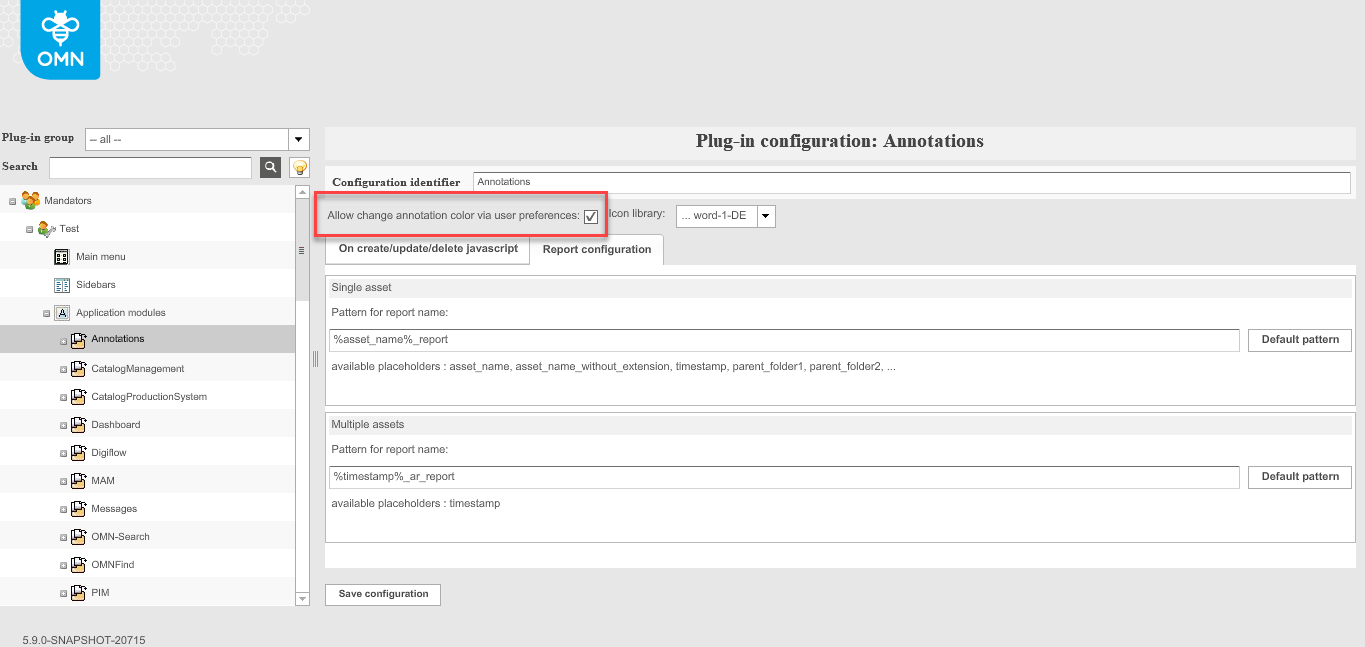This screenshot has width=1365, height=647.
Task: Click the Configuration identifier input field
Action: click(911, 182)
